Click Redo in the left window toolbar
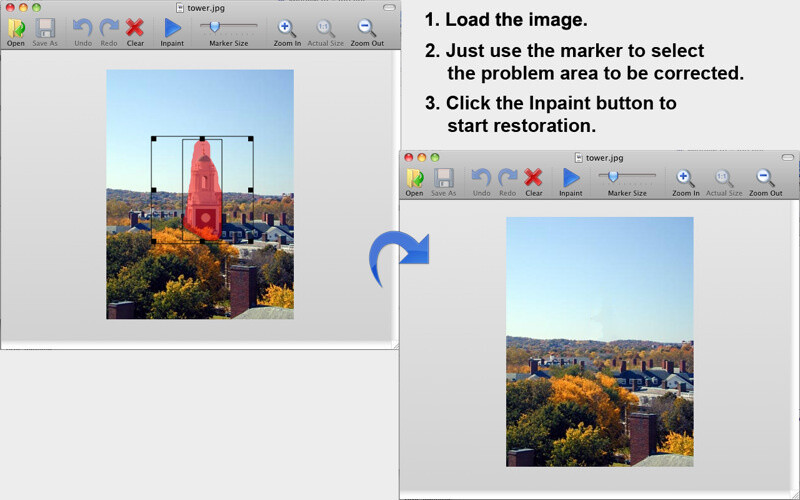The width and height of the screenshot is (800, 500). tap(109, 32)
